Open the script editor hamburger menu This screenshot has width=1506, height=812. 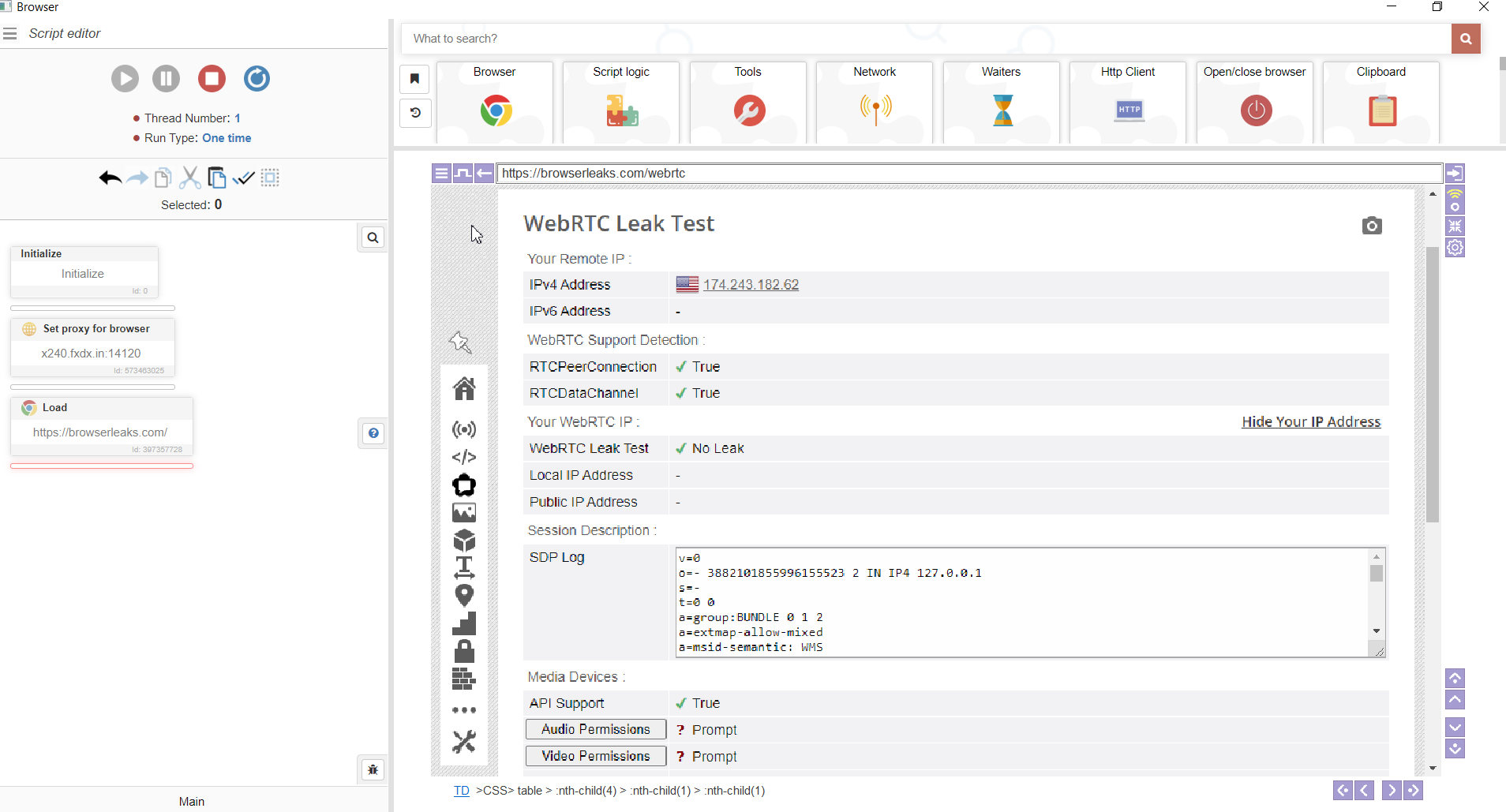click(x=10, y=34)
